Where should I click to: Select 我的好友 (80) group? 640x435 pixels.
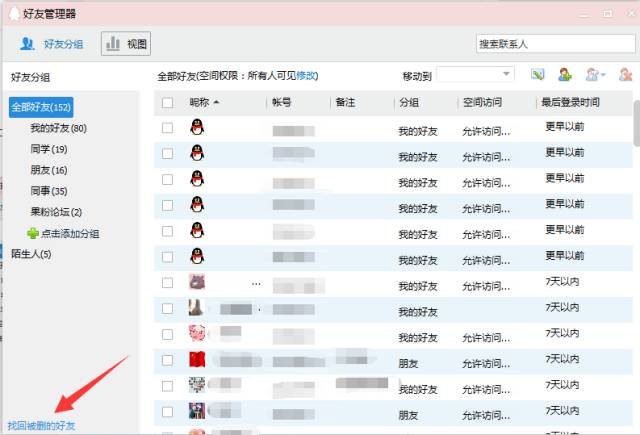[x=58, y=128]
